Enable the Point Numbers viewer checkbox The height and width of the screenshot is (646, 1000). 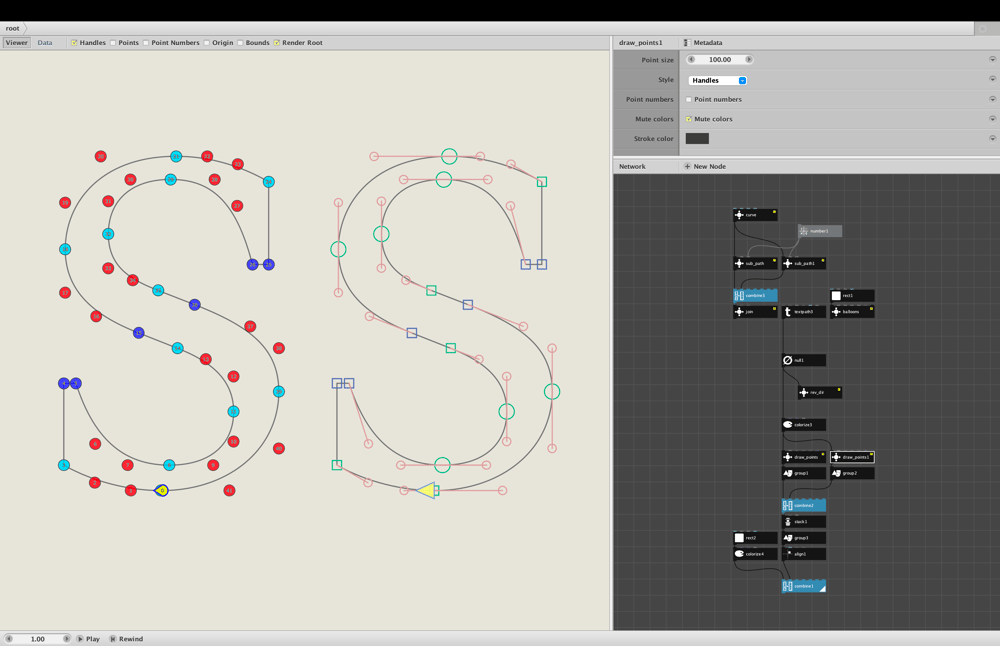146,43
